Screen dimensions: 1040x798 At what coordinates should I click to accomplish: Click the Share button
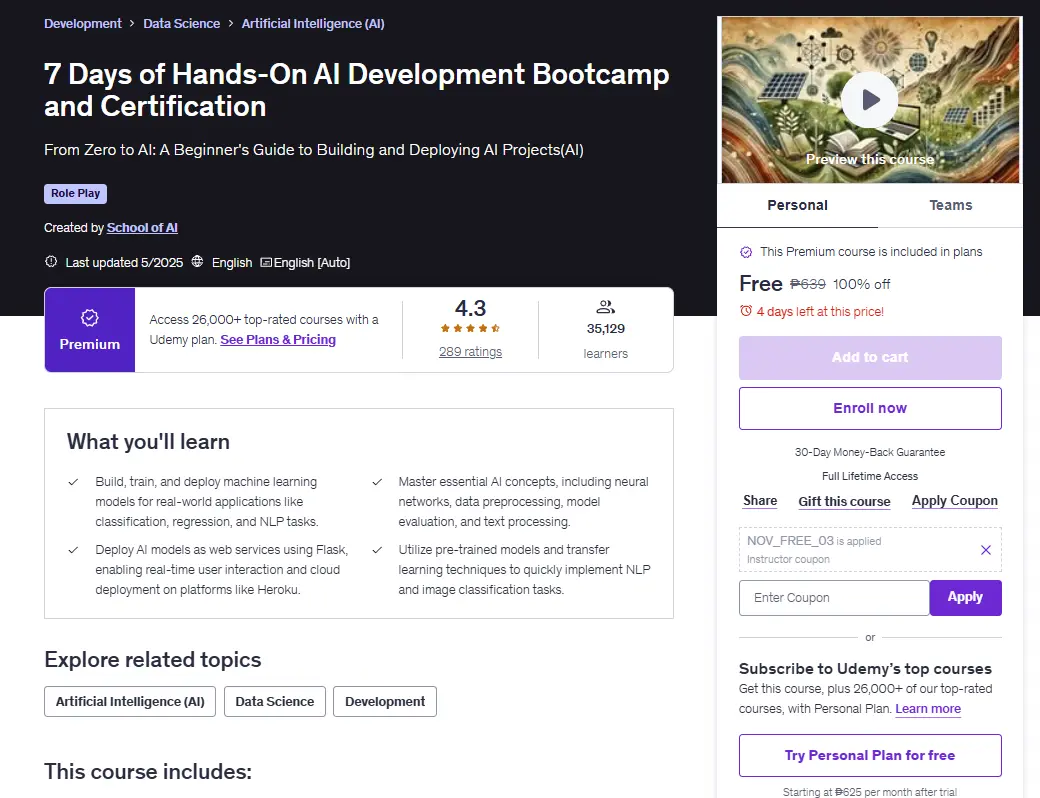click(760, 501)
